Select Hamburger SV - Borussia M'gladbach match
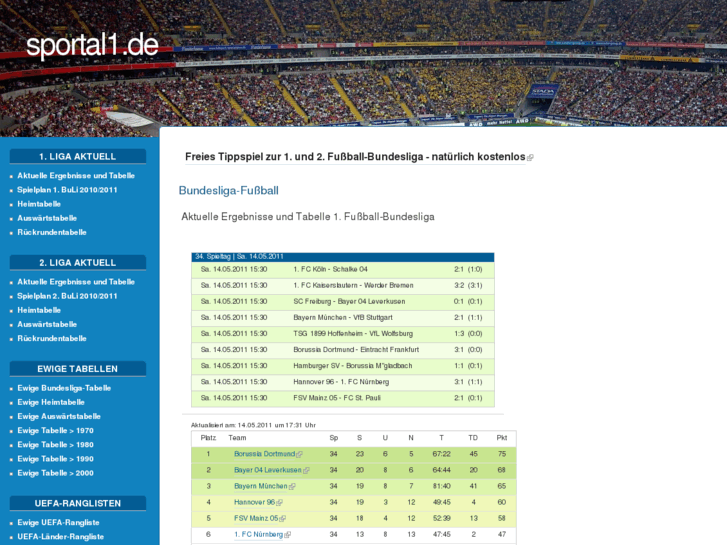The image size is (727, 545). [343, 366]
